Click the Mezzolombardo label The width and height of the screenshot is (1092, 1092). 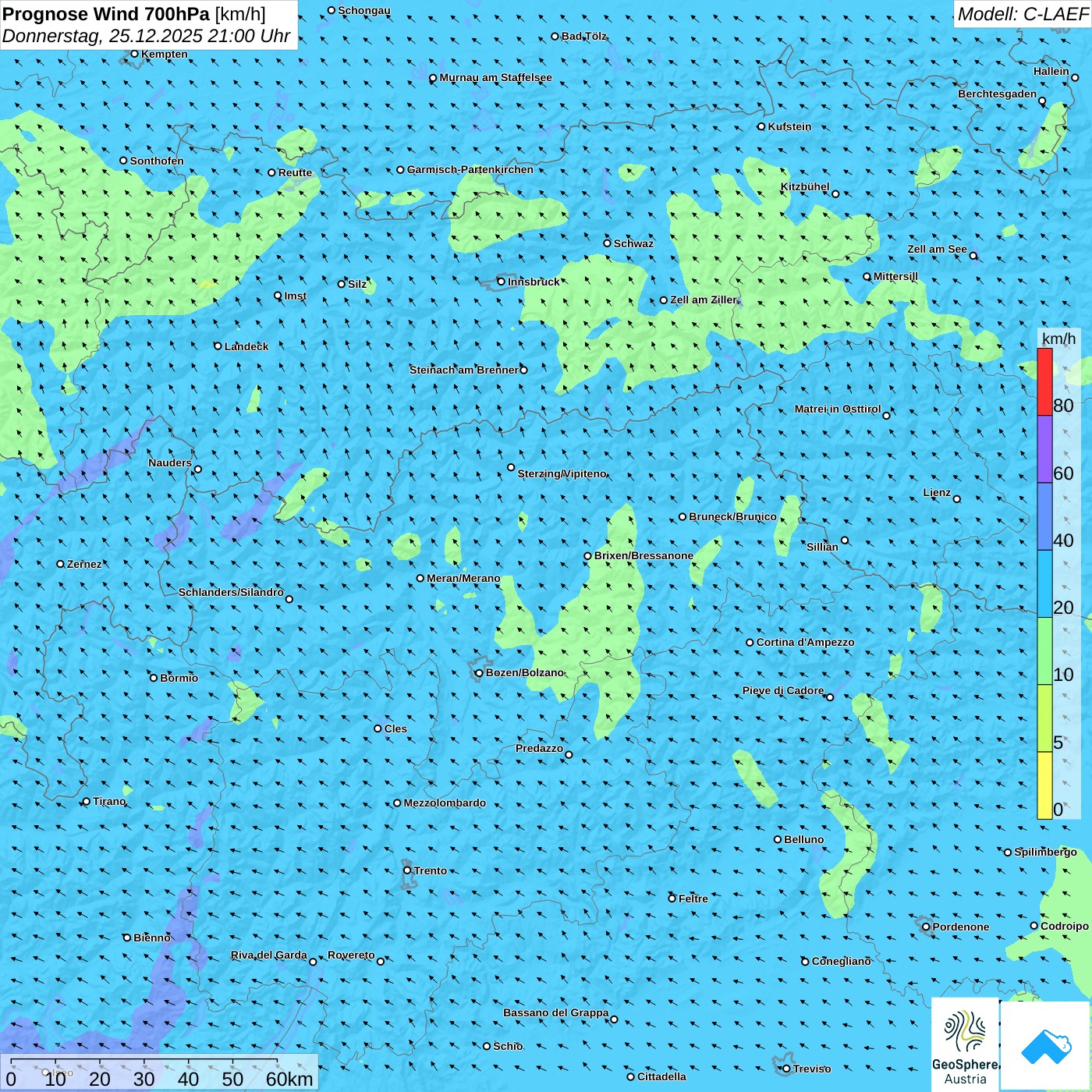point(445,803)
